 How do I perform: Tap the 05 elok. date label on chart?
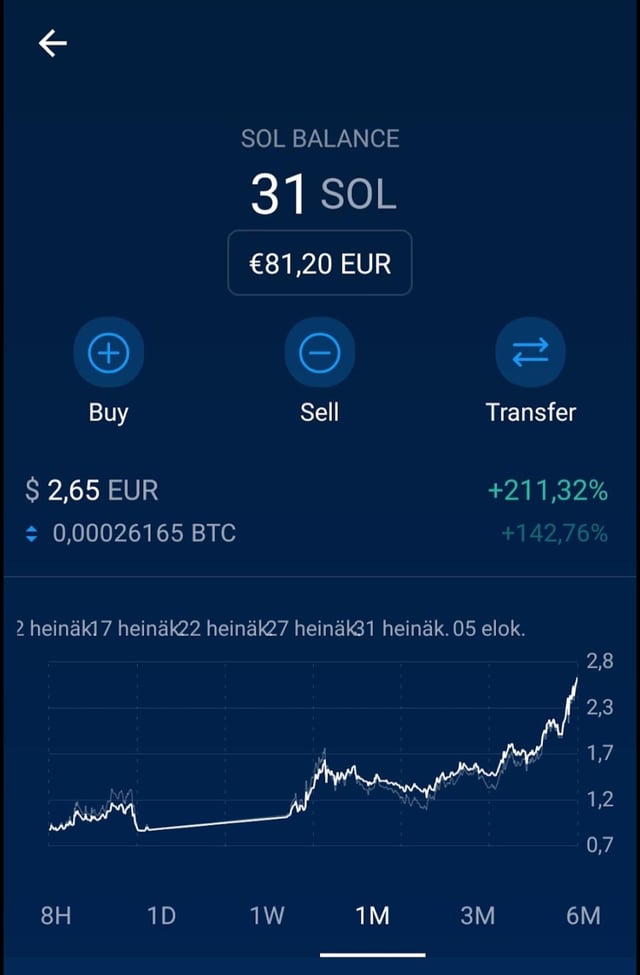[489, 629]
